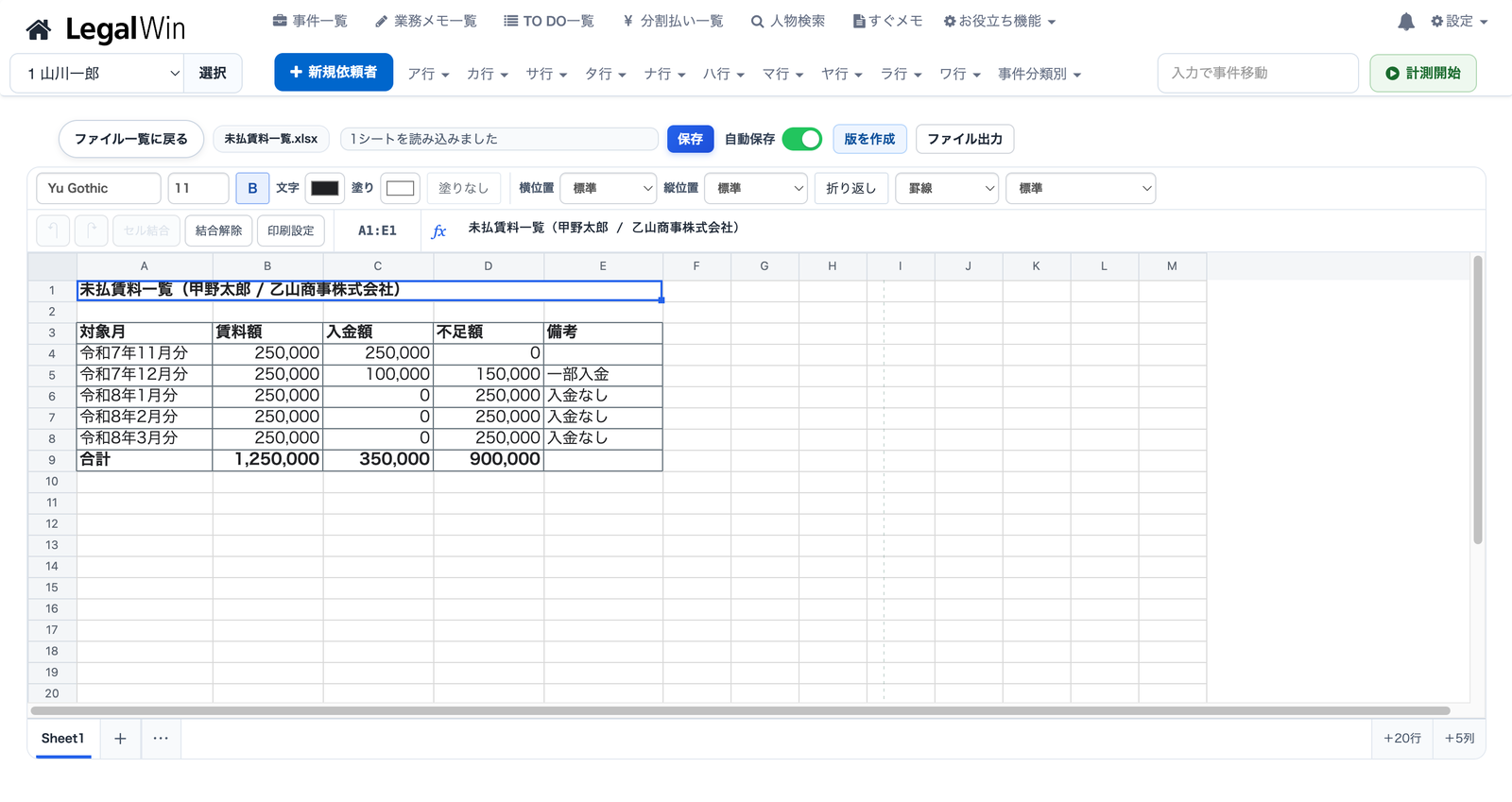The width and height of the screenshot is (1512, 802).
Task: Turn off the 自動保存 switch
Action: 802,139
